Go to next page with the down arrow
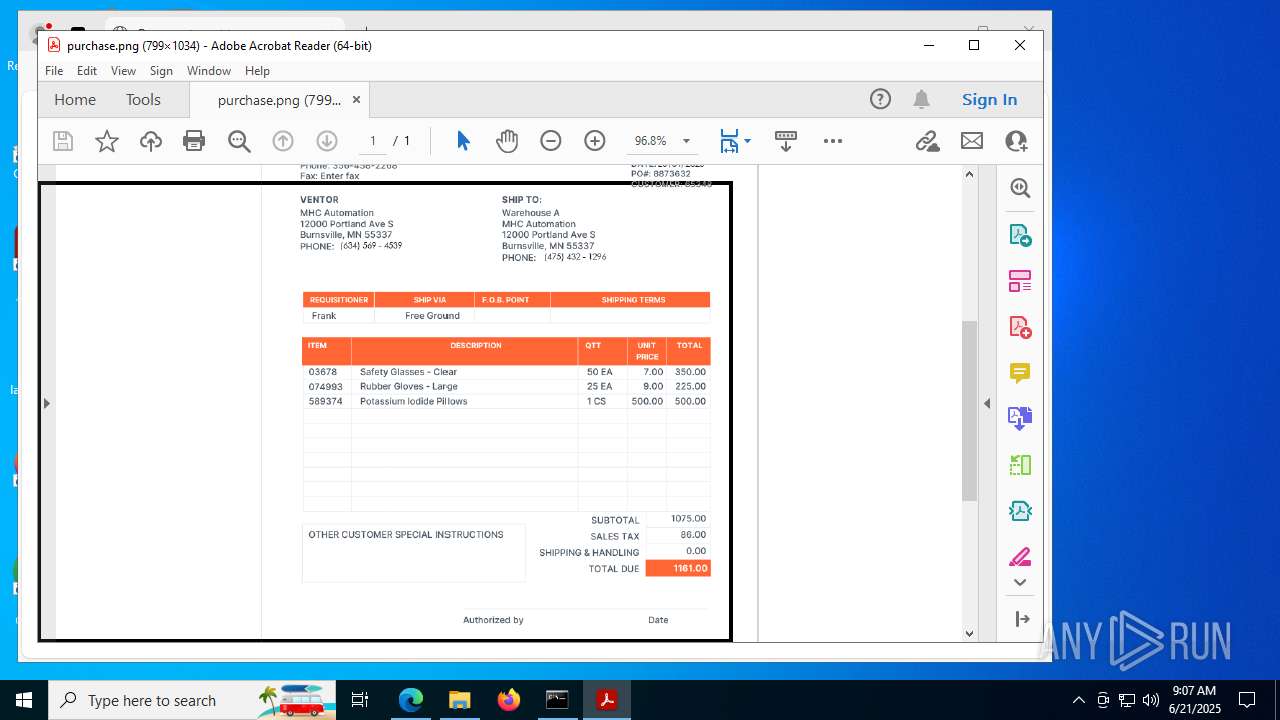 327,141
